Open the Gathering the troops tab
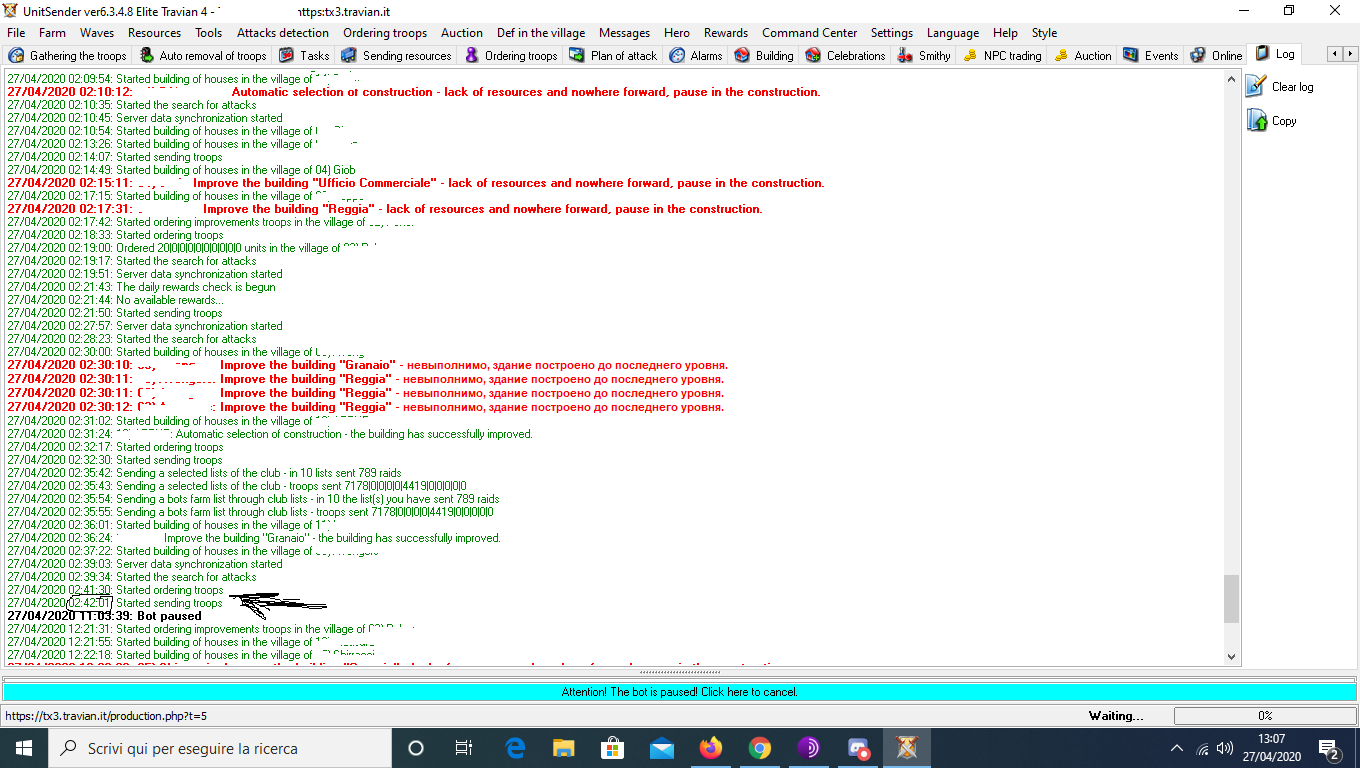The height and width of the screenshot is (768, 1360). tap(69, 56)
